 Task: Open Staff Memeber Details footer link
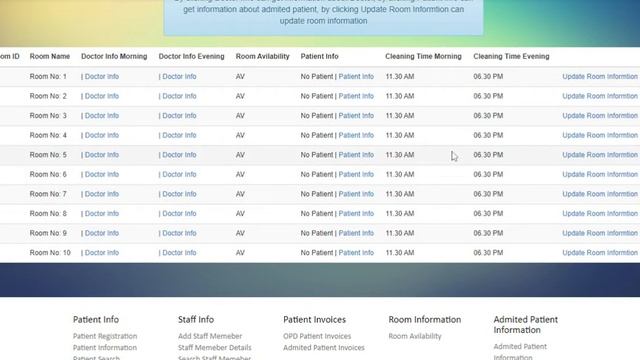pos(215,347)
